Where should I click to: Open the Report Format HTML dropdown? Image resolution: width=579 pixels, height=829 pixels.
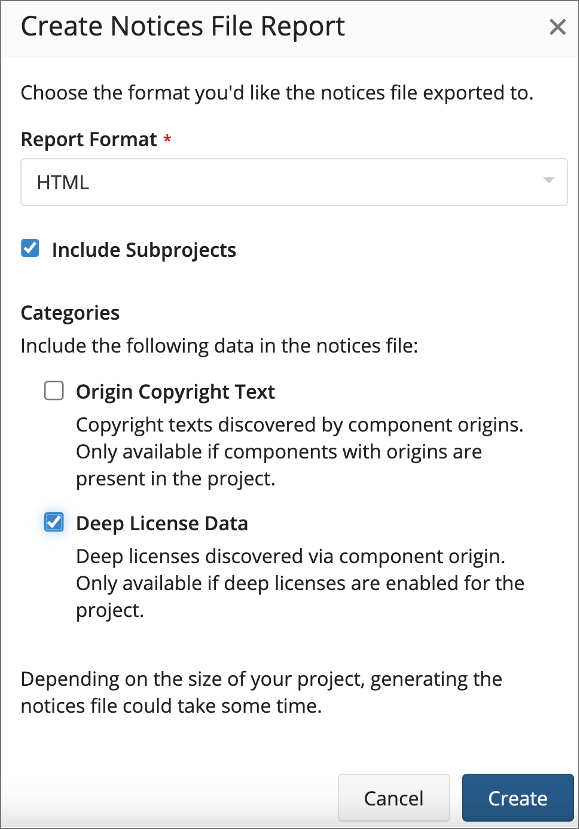point(294,182)
